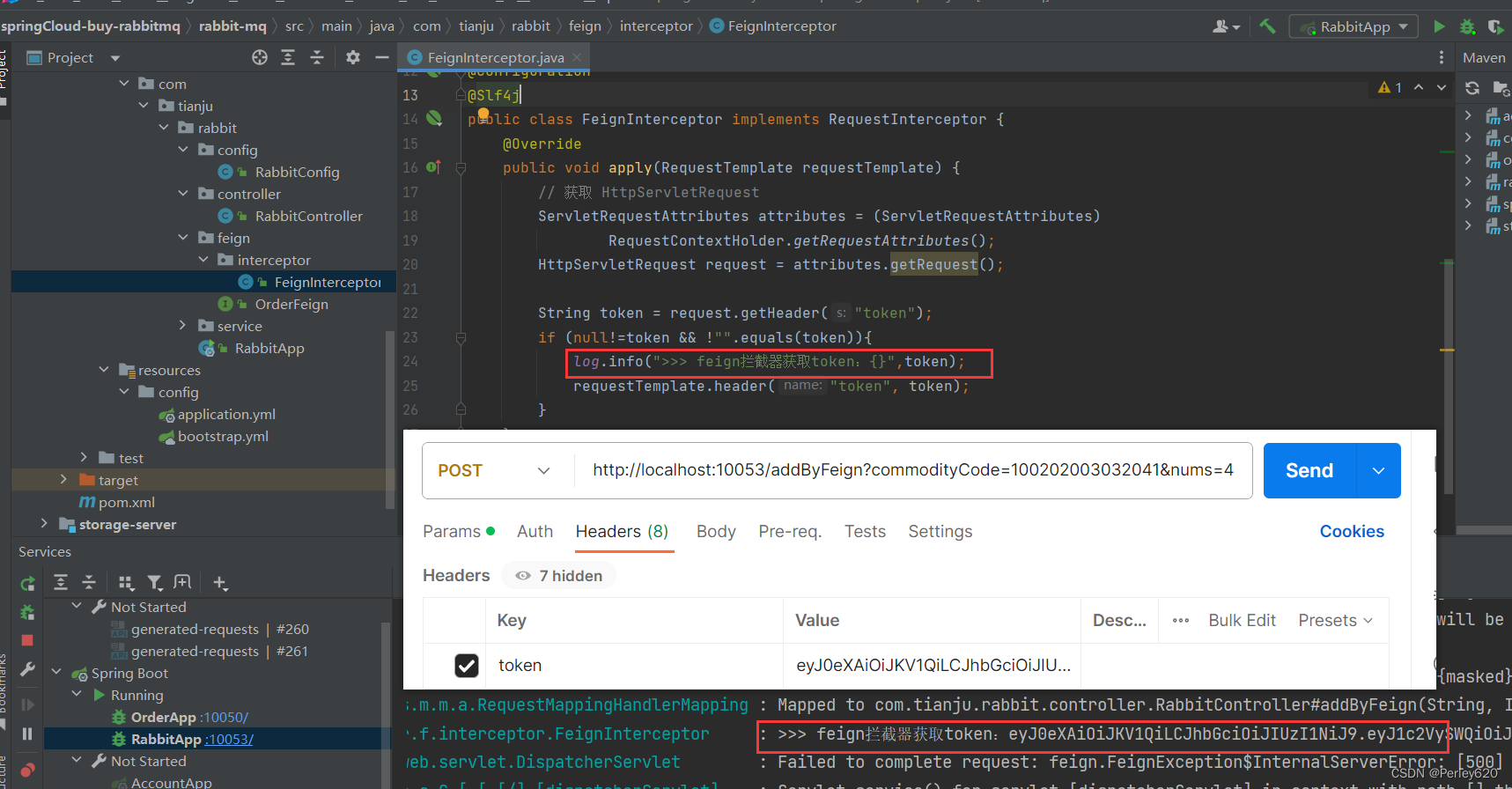
Task: Go to previous highlighted error arrow
Action: click(x=1419, y=87)
